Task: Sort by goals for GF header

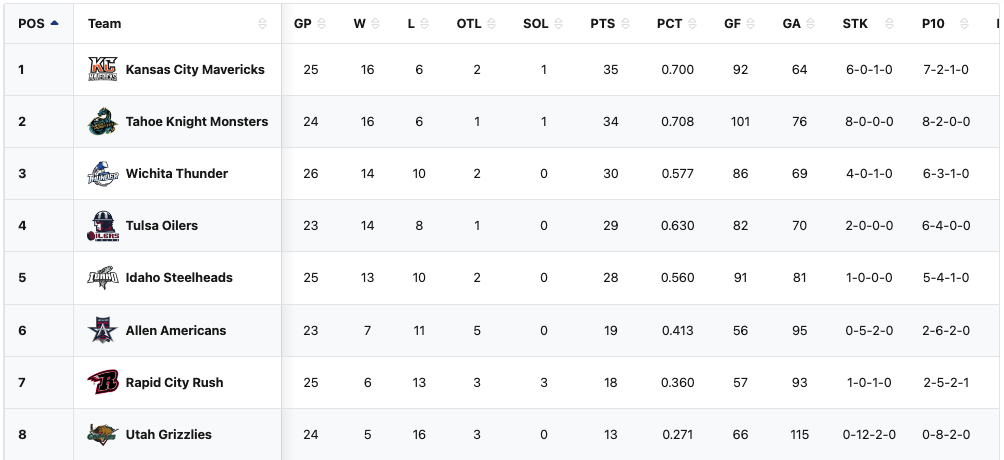Action: point(732,23)
